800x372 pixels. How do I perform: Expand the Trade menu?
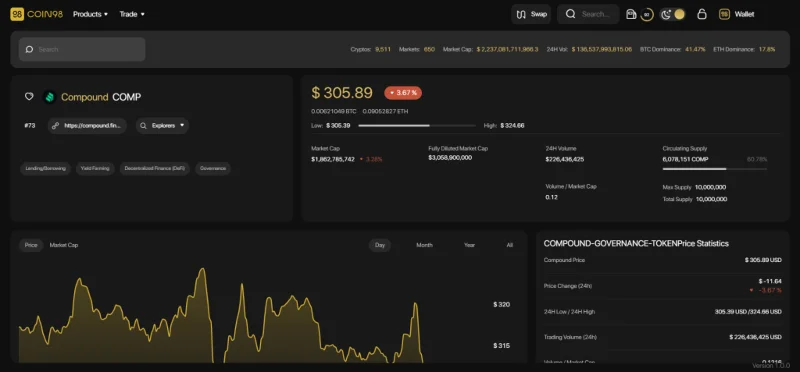click(132, 14)
